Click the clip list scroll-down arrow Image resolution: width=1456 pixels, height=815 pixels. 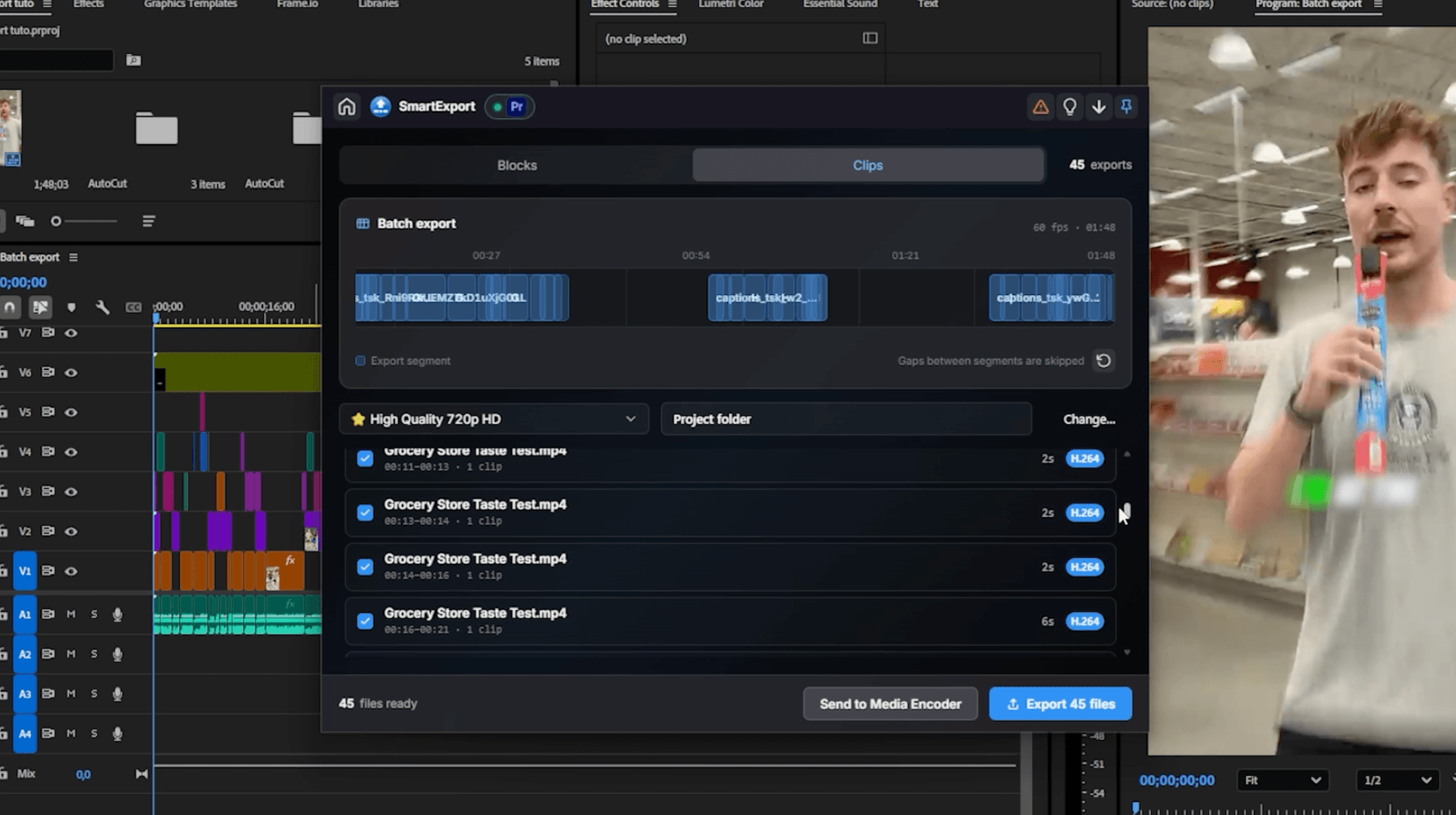(x=1127, y=653)
